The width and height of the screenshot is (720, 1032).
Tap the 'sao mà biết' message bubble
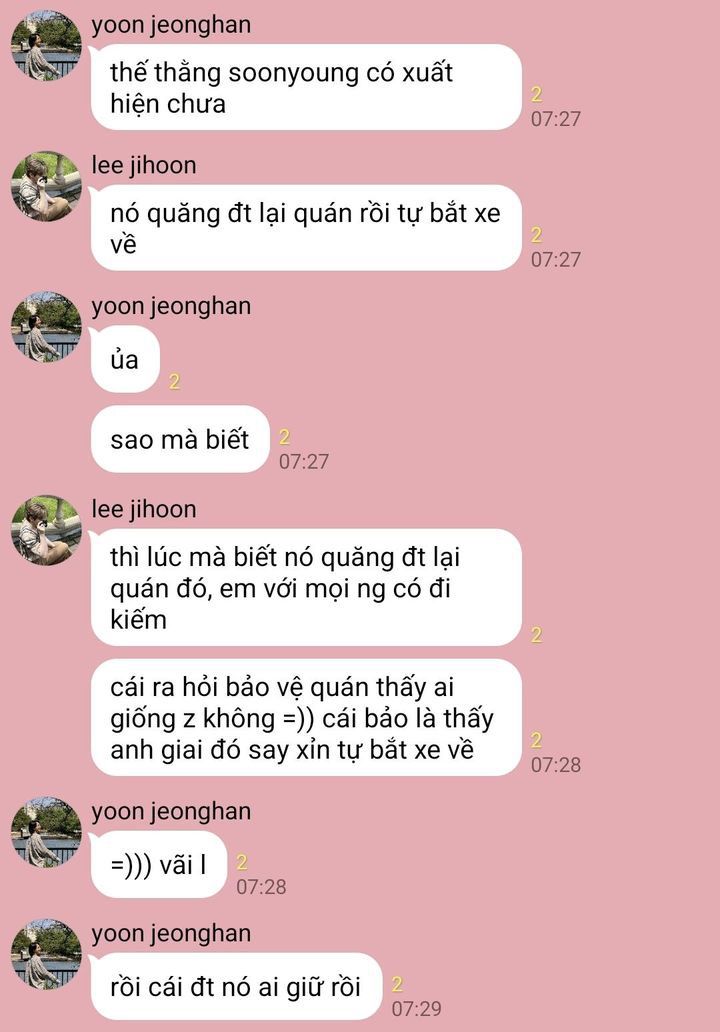180,439
